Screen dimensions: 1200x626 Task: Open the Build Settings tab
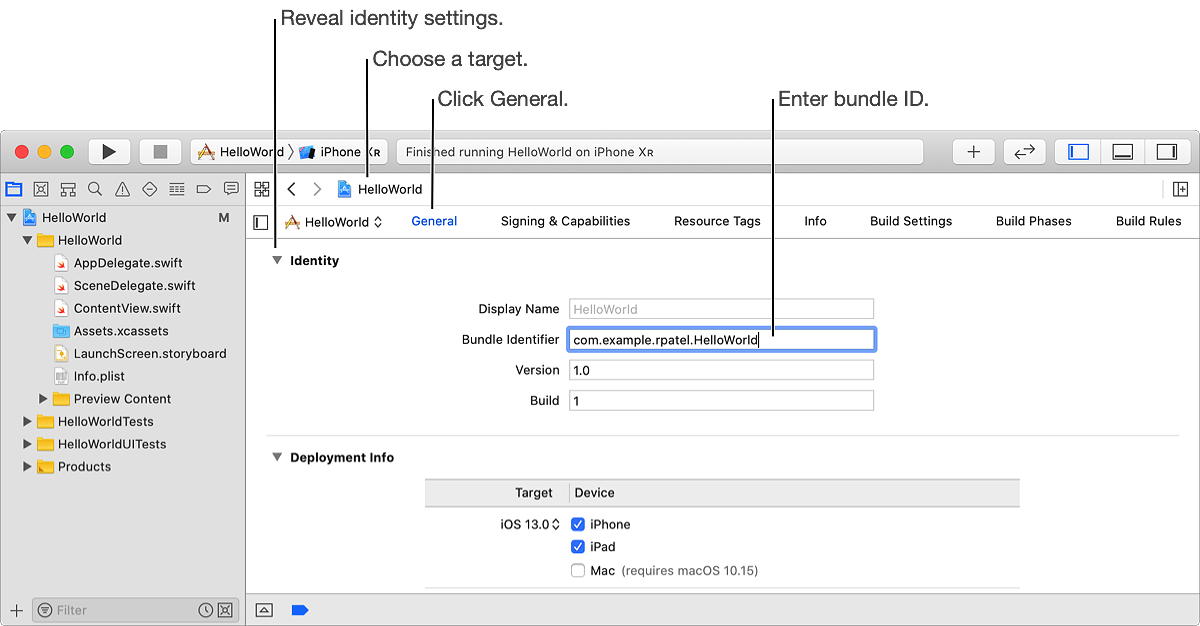point(911,221)
